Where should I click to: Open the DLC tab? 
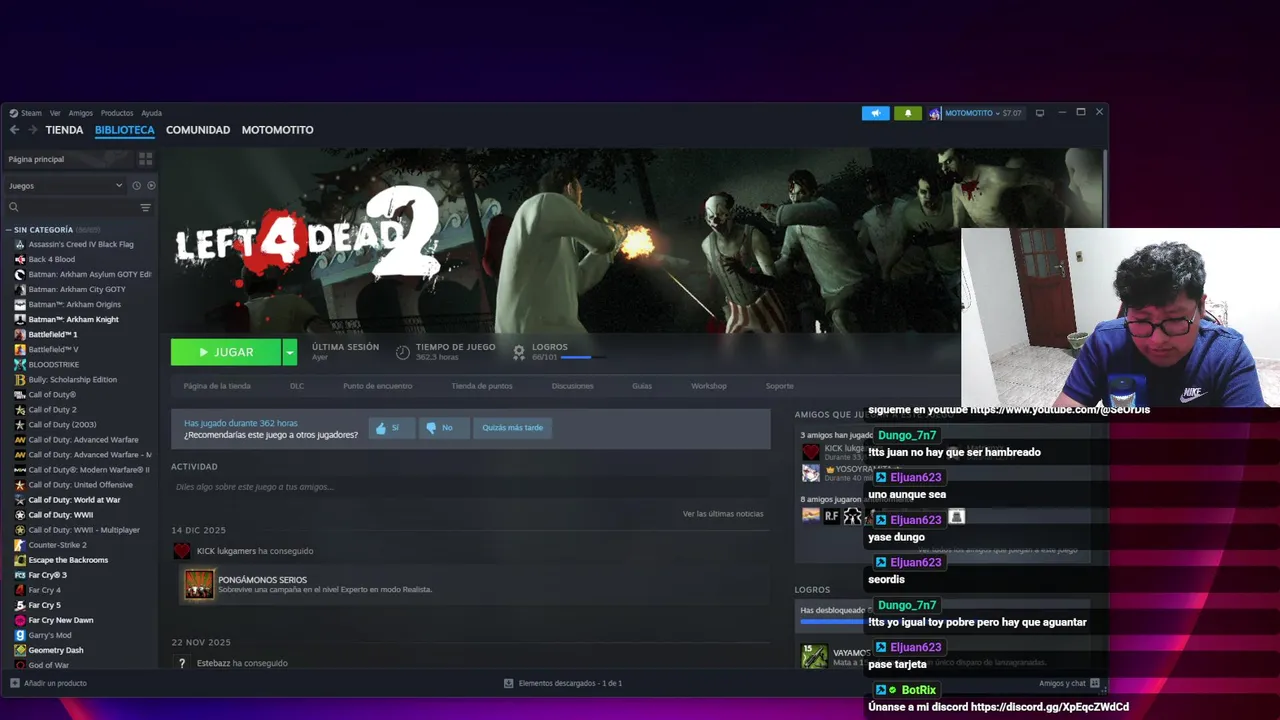pyautogui.click(x=297, y=386)
